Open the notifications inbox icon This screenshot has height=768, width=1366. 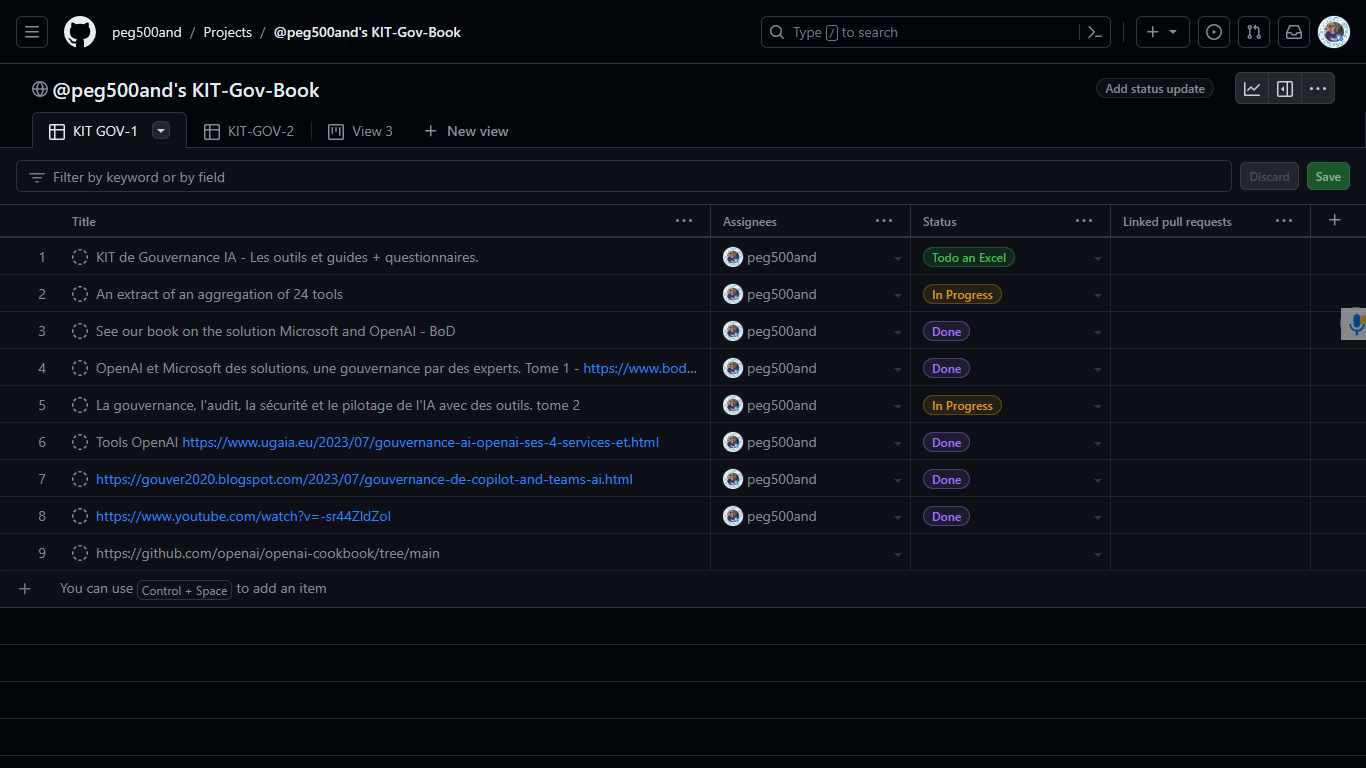[1294, 32]
